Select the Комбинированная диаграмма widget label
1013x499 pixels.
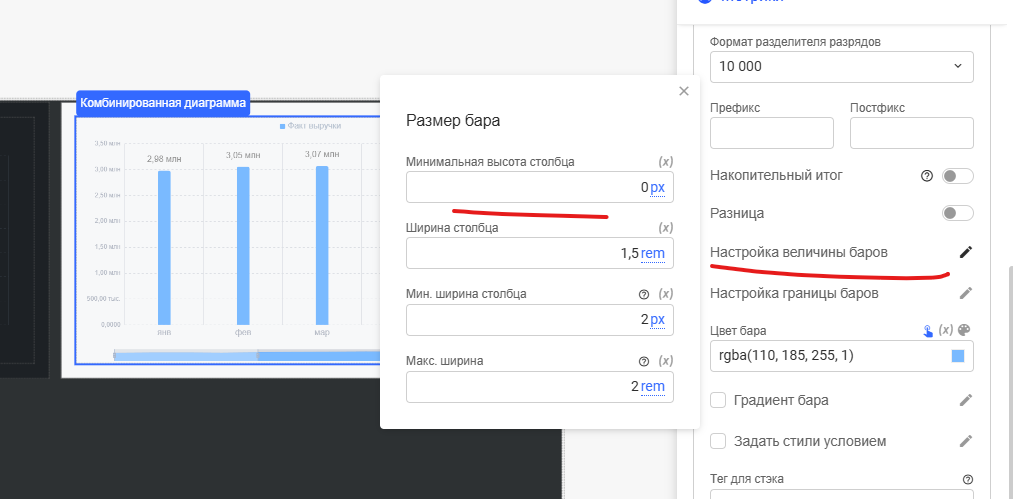point(163,103)
